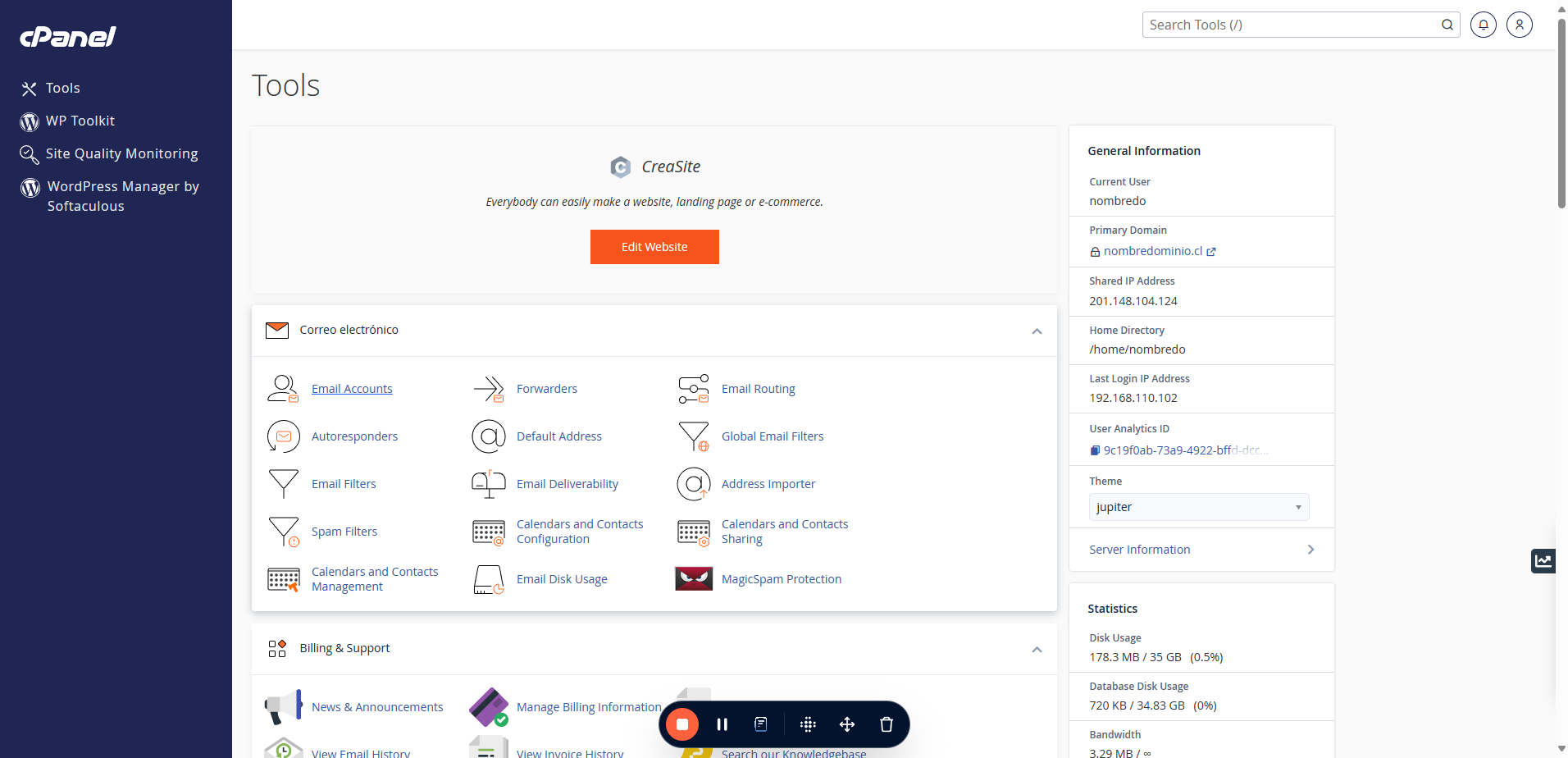Click the Forwarders link
Viewport: 1568px width, 758px height.
coord(547,389)
